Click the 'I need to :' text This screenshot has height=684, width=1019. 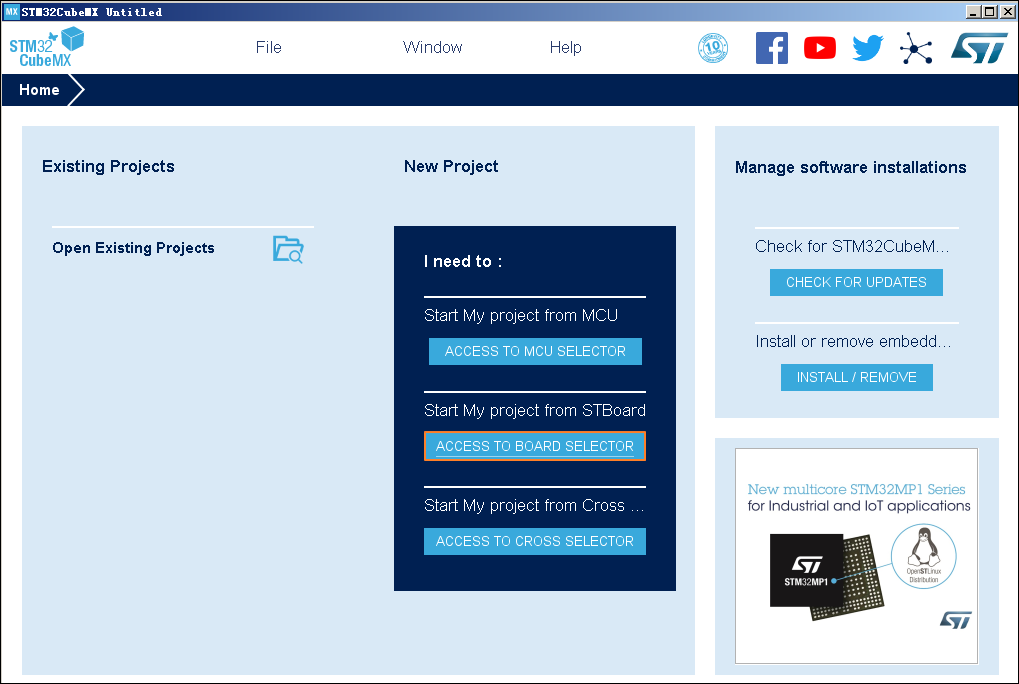463,262
